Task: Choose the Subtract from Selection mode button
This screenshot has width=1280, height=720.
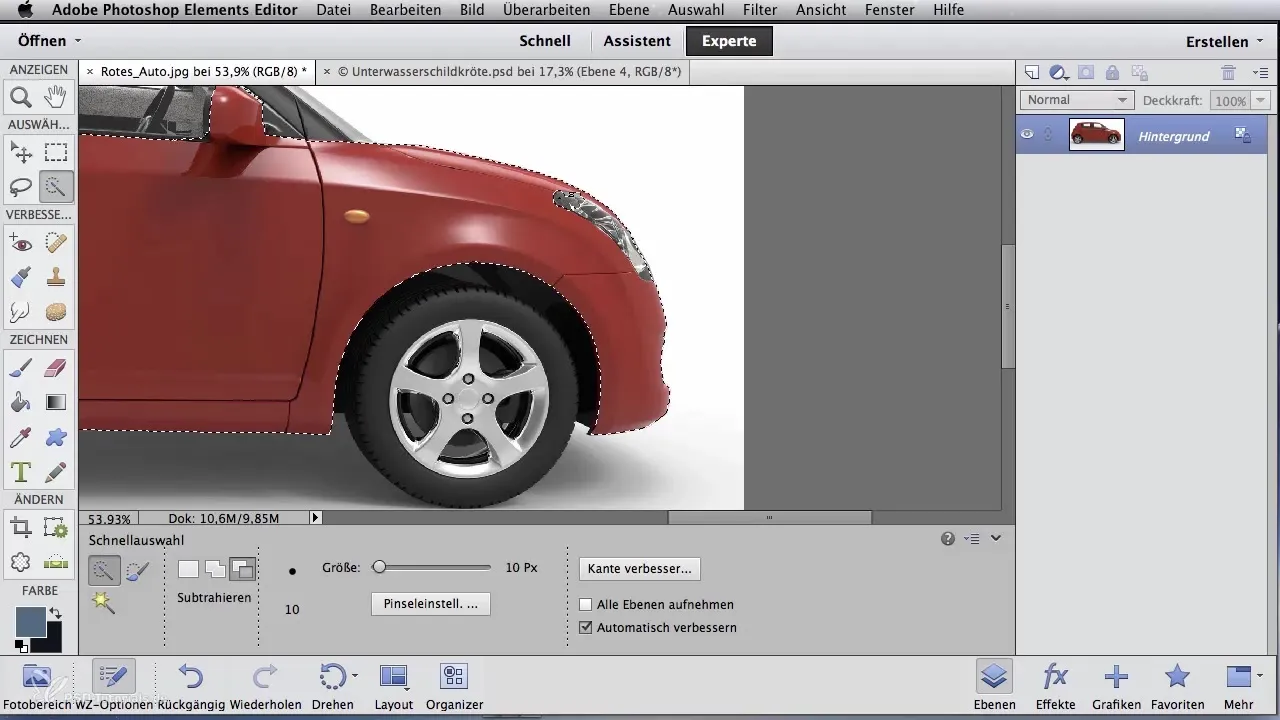Action: pyautogui.click(x=242, y=569)
